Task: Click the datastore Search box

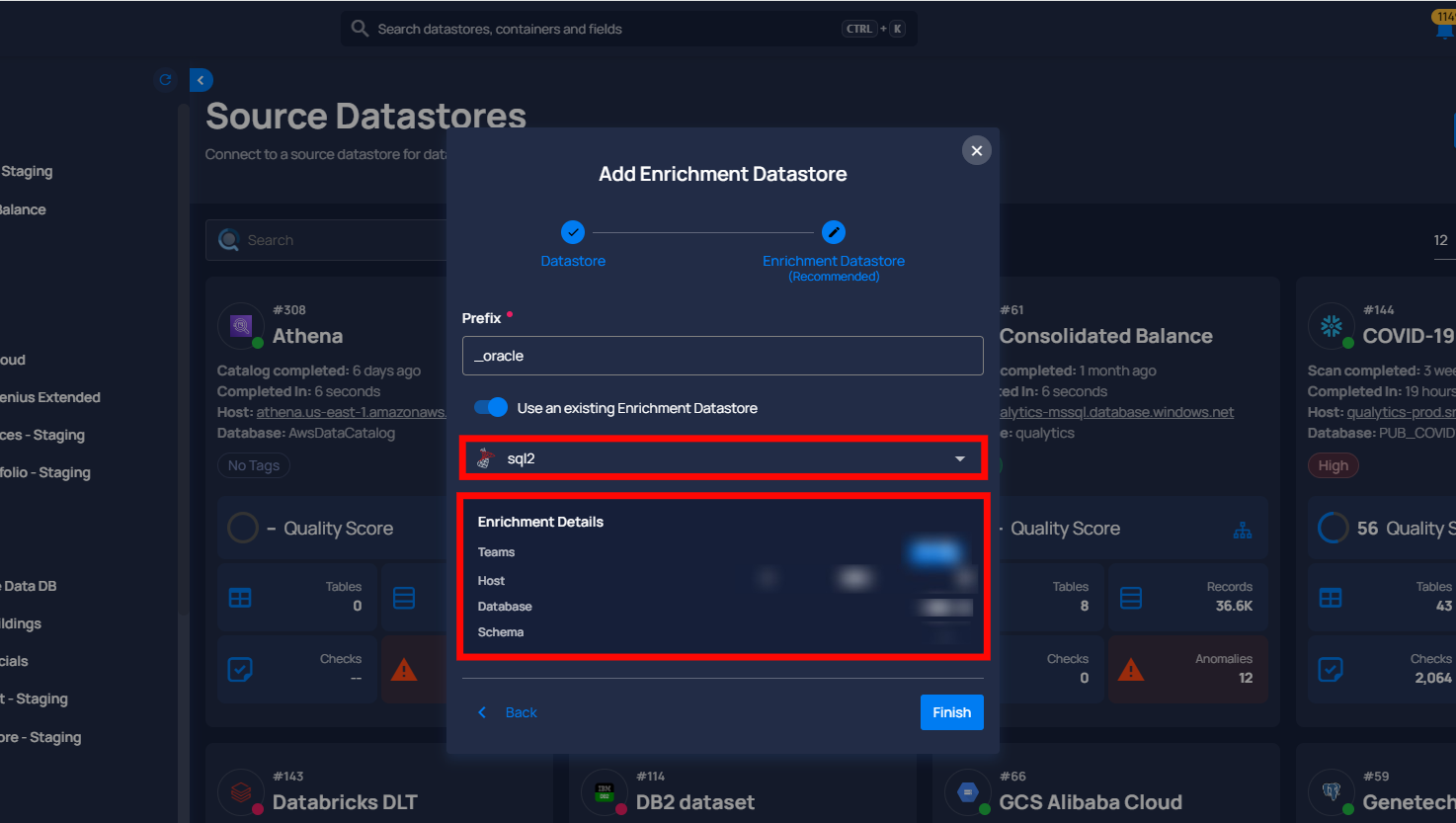Action: tap(326, 240)
